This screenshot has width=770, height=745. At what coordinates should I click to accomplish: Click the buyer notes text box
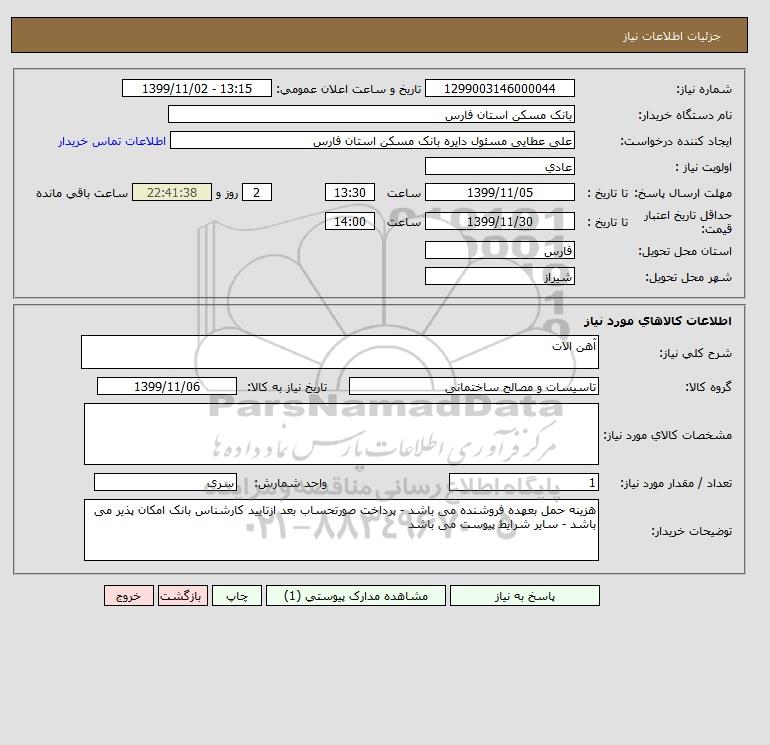click(x=341, y=530)
